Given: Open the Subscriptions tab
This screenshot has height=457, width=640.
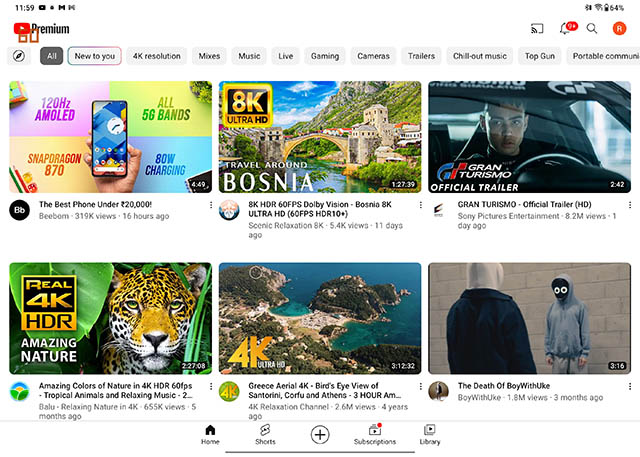Looking at the screenshot, I should coord(375,435).
